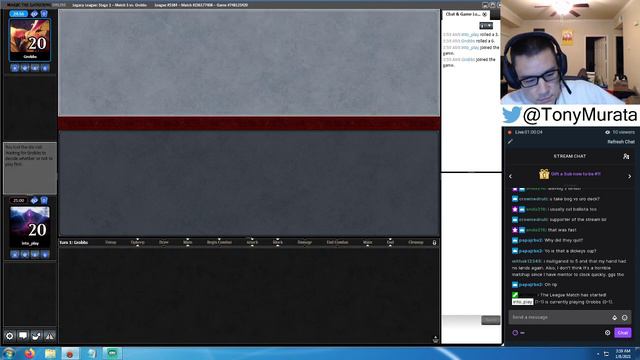
Task: Show the previous banner with the left chevron
Action: (x=510, y=176)
